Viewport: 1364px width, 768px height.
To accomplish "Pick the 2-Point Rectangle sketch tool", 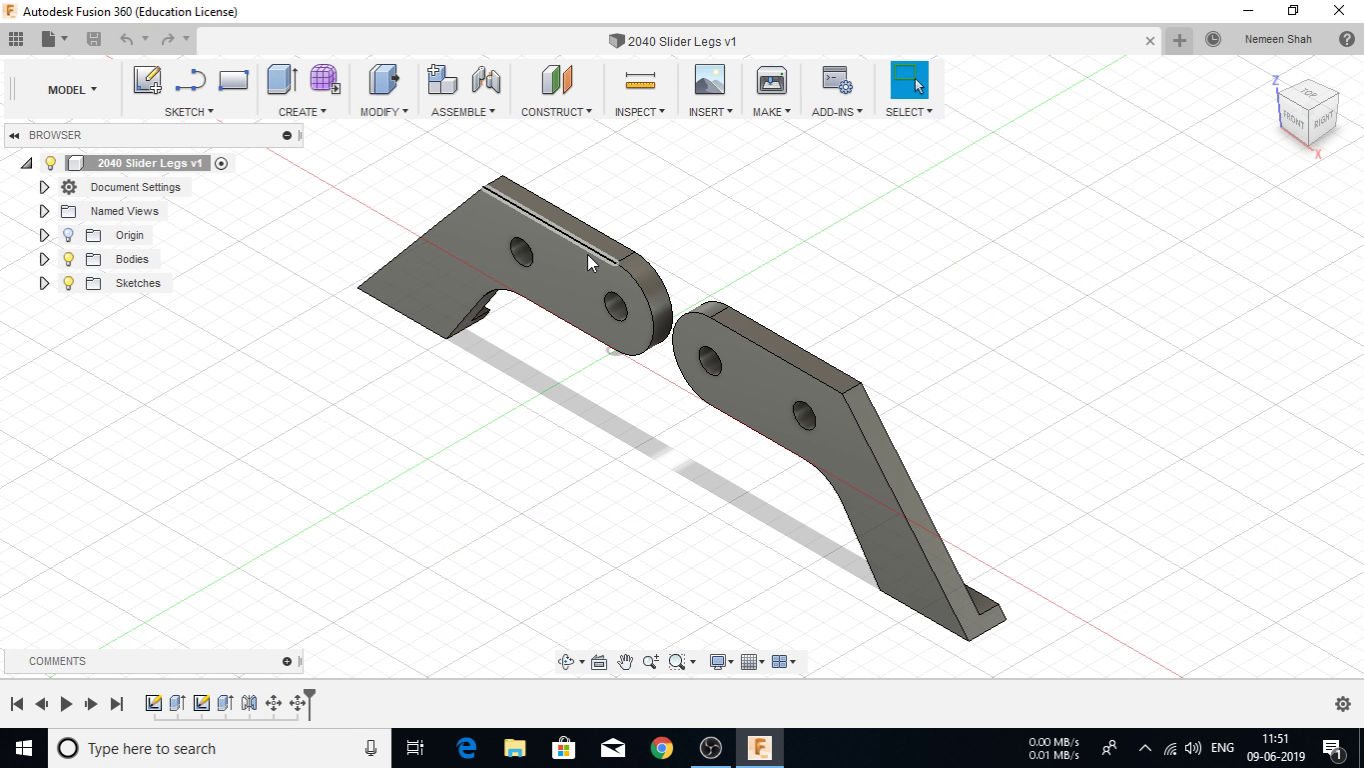I will click(233, 80).
